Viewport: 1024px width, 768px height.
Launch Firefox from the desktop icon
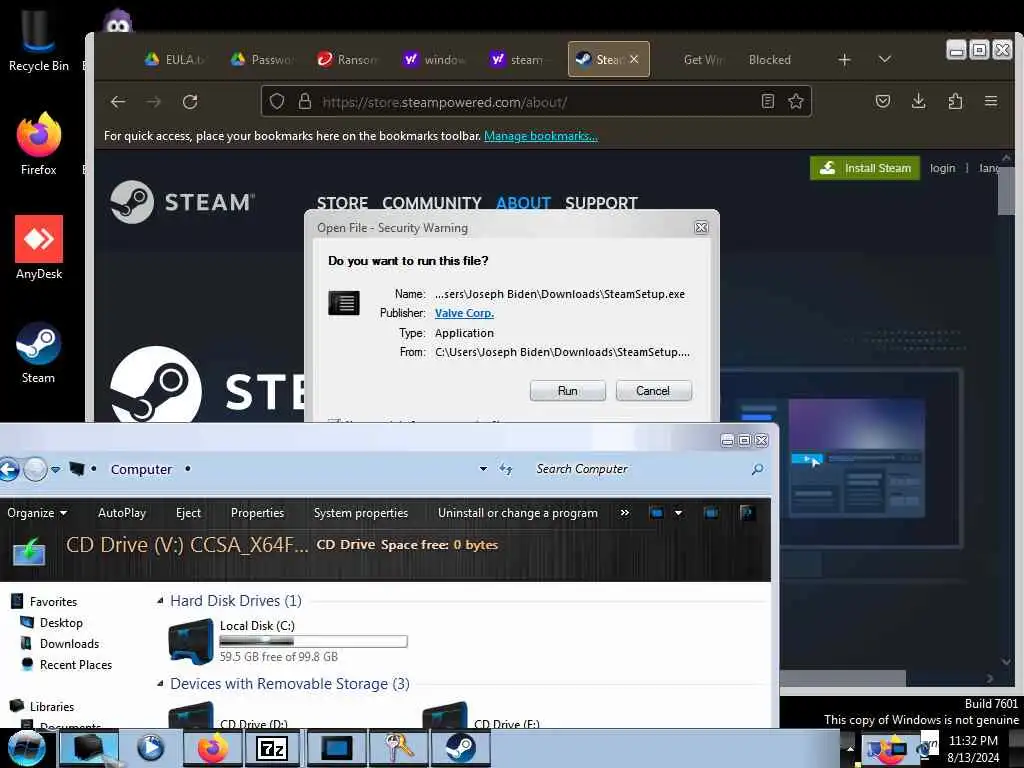click(39, 144)
